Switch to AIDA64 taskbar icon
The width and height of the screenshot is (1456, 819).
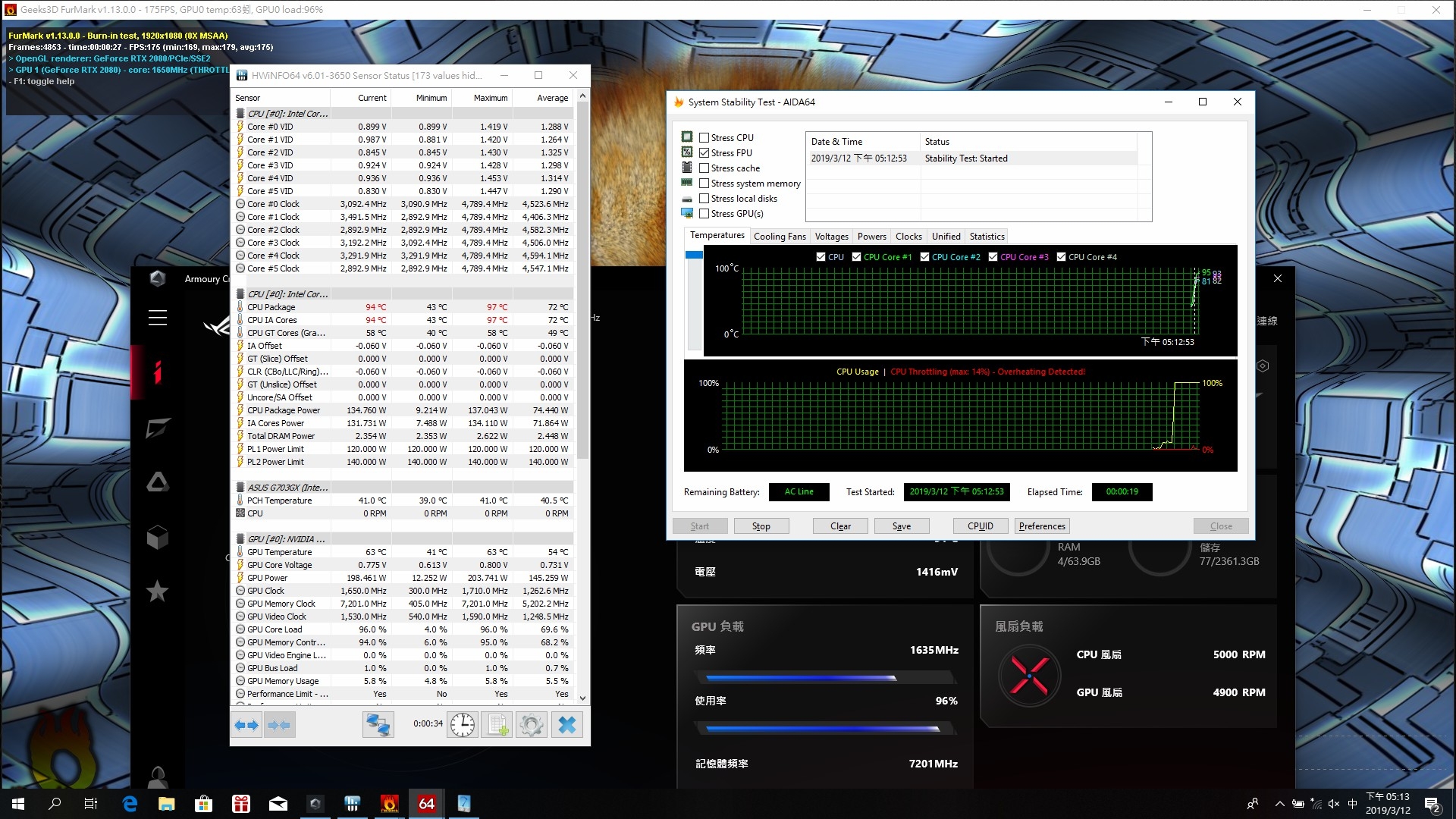tap(427, 804)
